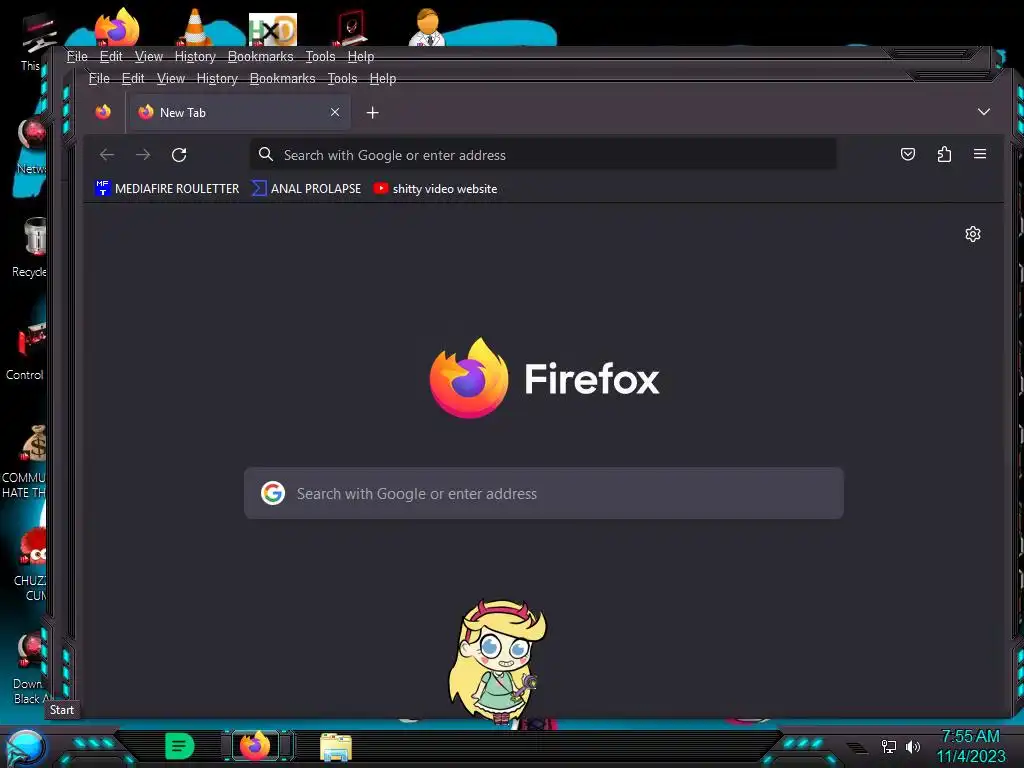
Task: Select the New Tab tab
Action: click(239, 112)
